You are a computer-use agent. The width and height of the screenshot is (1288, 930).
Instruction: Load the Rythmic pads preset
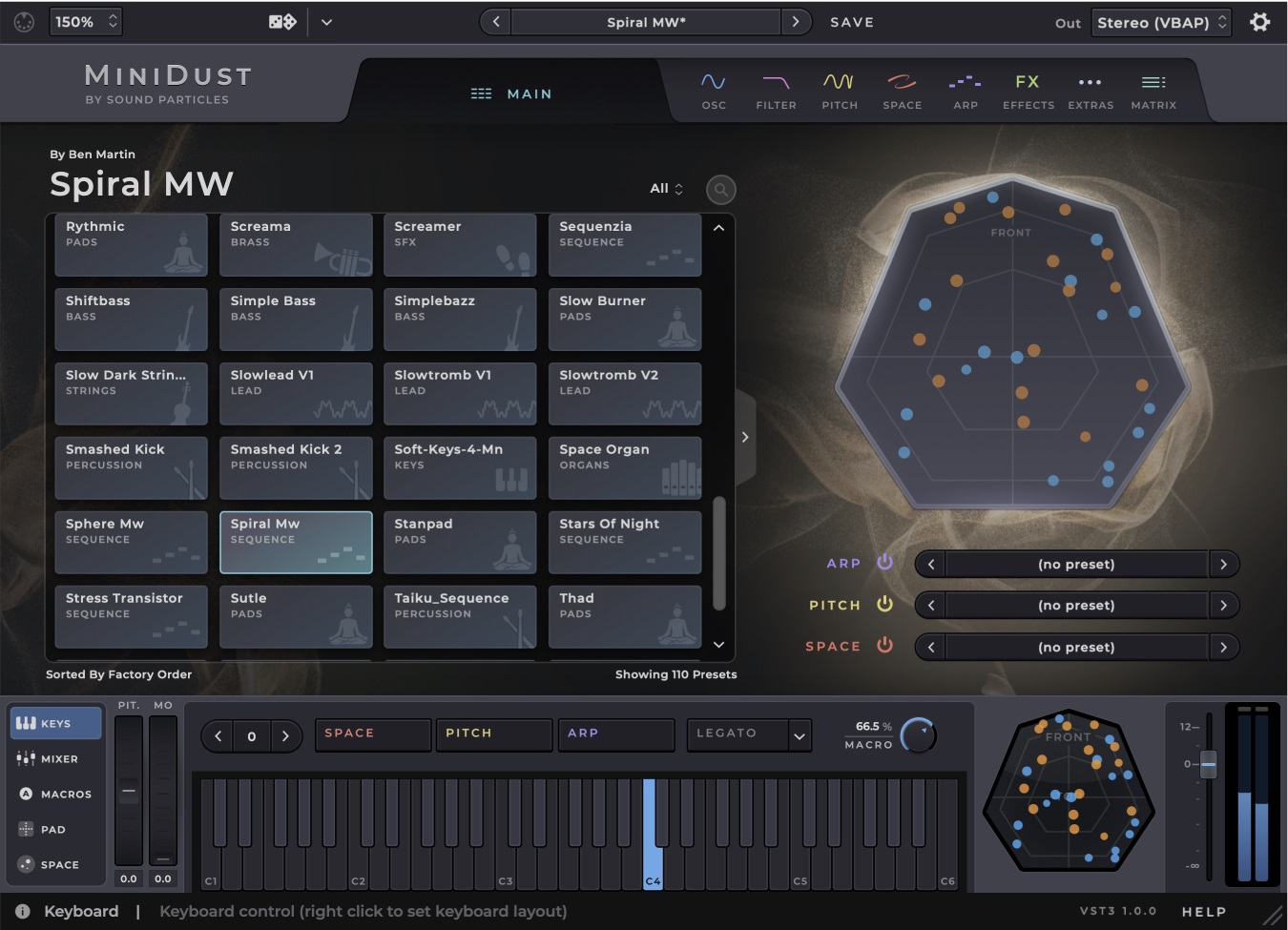131,244
